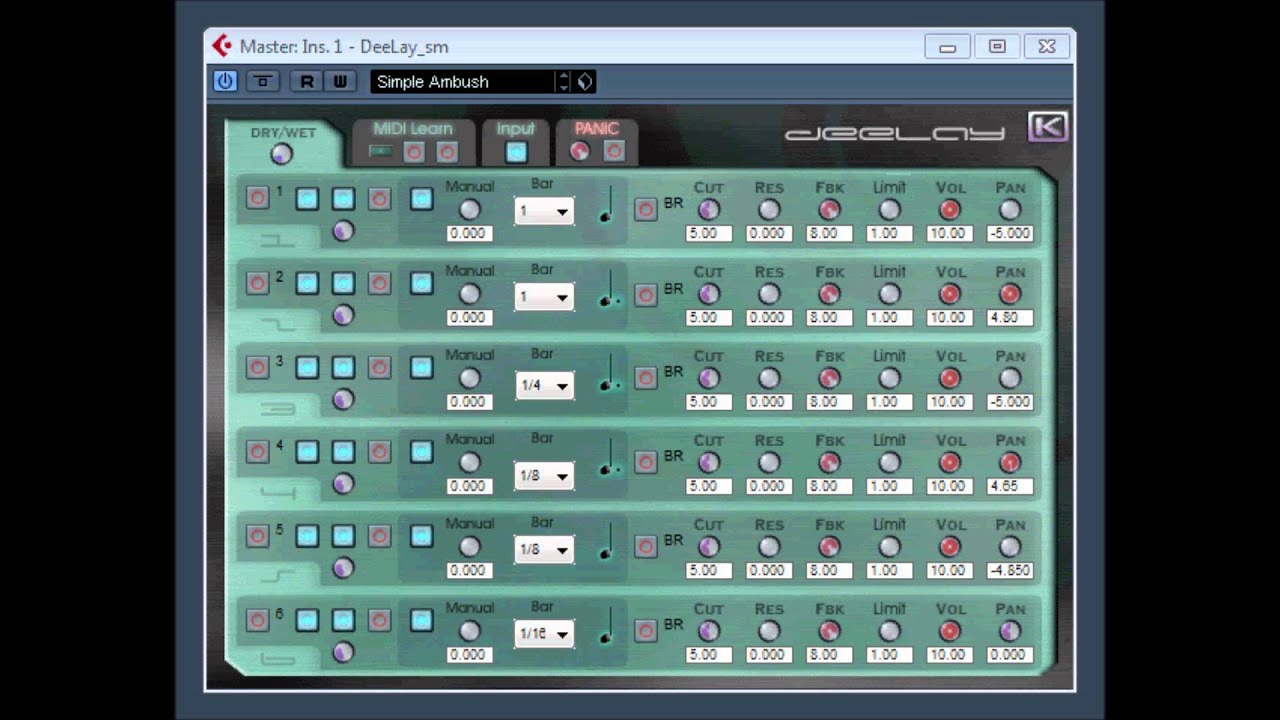Open the Simple Ambush preset name field
Viewport: 1280px width, 720px height.
[462, 82]
